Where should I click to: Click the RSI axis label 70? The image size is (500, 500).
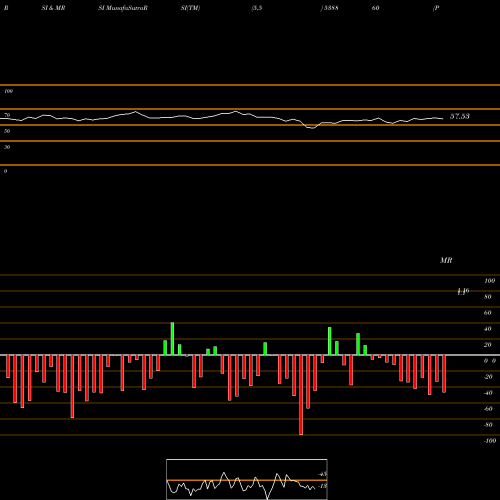(x=7, y=115)
